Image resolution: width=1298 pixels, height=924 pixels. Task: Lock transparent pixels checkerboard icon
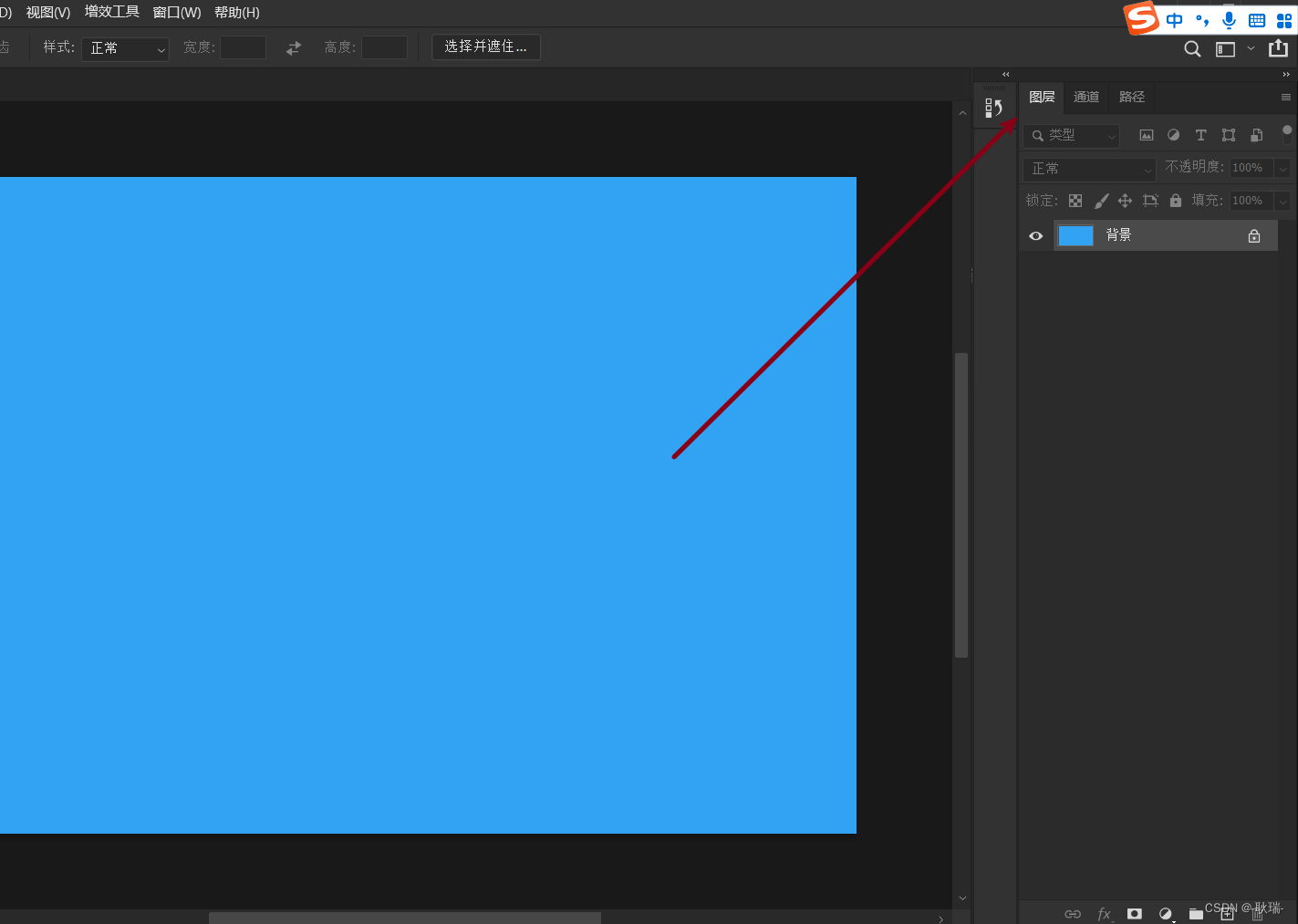click(x=1075, y=201)
